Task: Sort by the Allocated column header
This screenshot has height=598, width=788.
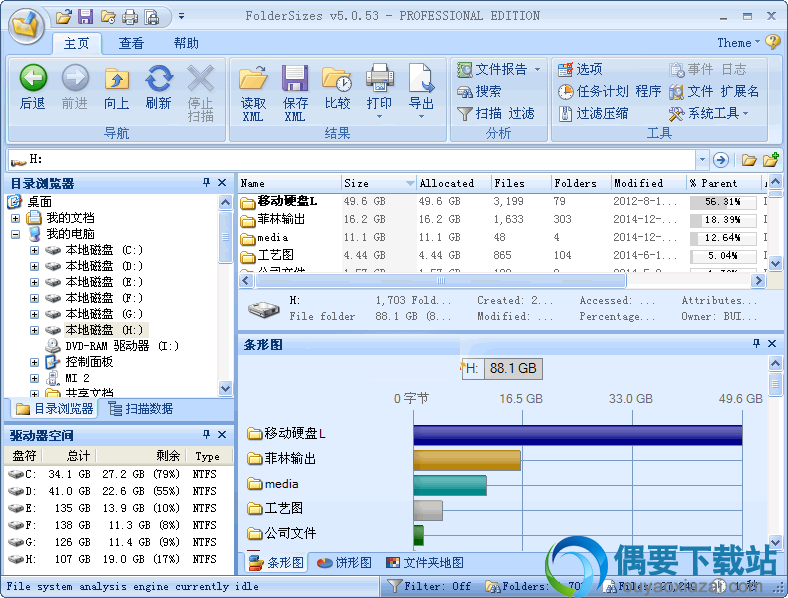Action: [454, 183]
